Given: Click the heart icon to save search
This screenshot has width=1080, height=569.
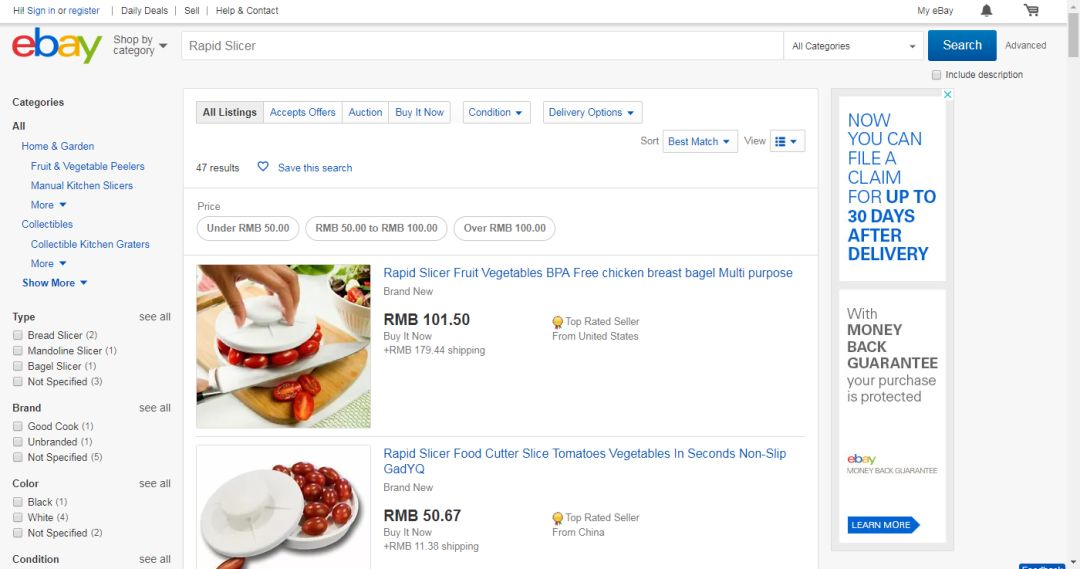Looking at the screenshot, I should coord(263,167).
